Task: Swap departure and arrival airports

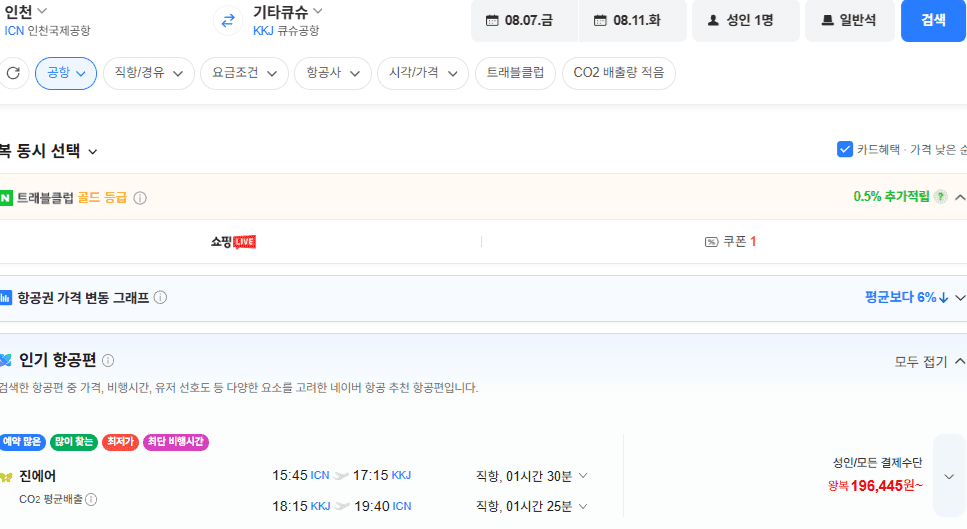Action: pos(228,20)
